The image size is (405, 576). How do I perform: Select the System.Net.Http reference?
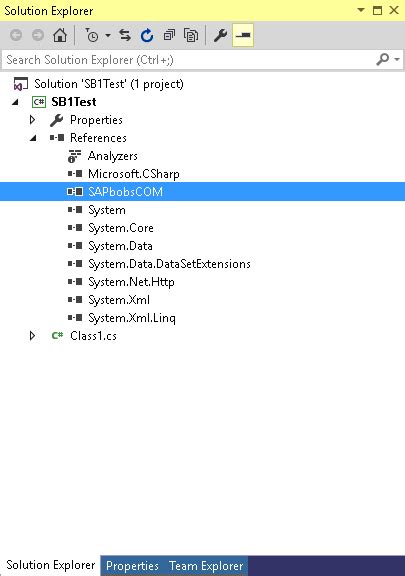[x=131, y=282]
